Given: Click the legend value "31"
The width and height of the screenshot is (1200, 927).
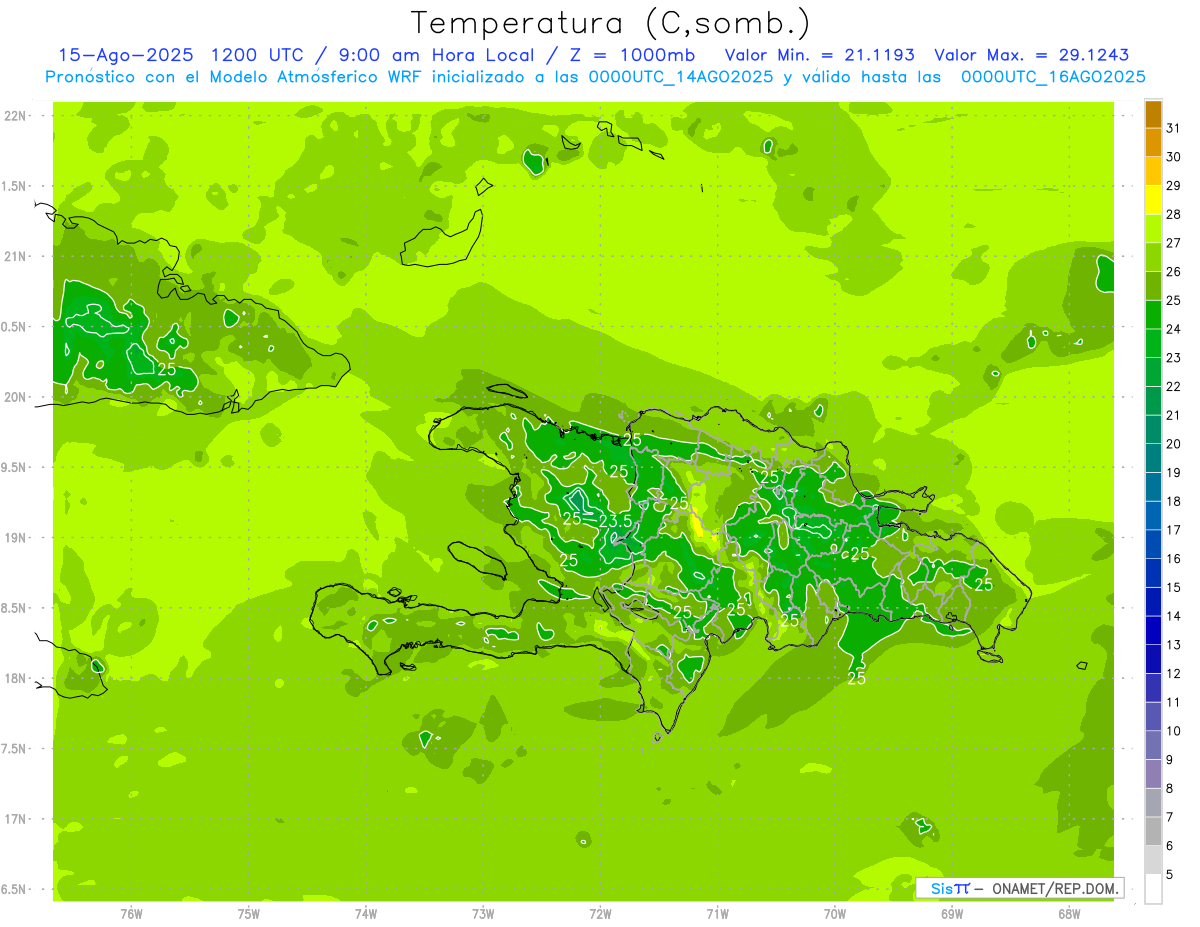Looking at the screenshot, I should [1173, 128].
